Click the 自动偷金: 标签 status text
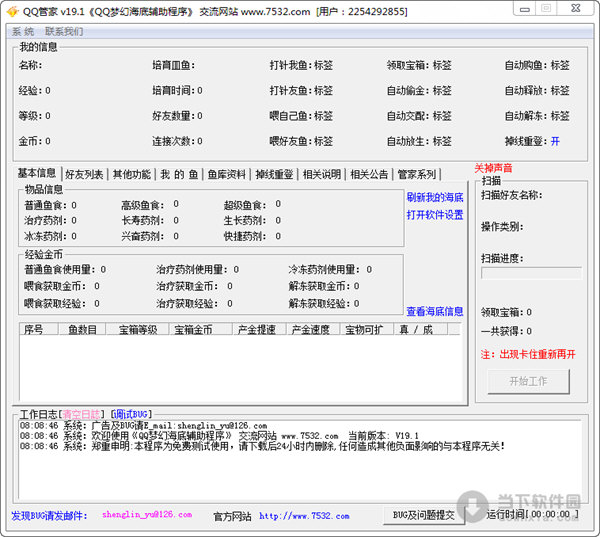The width and height of the screenshot is (600, 537). point(419,91)
